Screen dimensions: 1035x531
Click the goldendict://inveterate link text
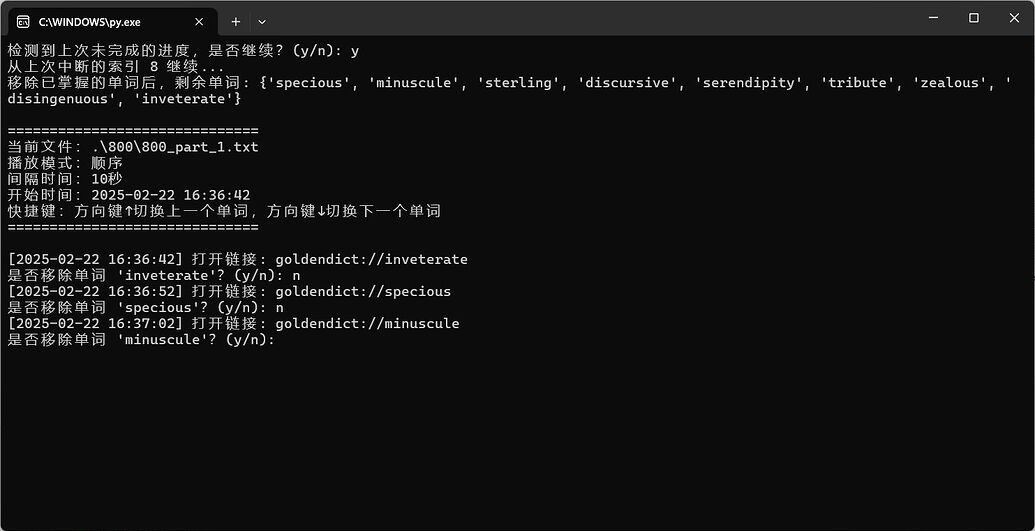tap(371, 260)
